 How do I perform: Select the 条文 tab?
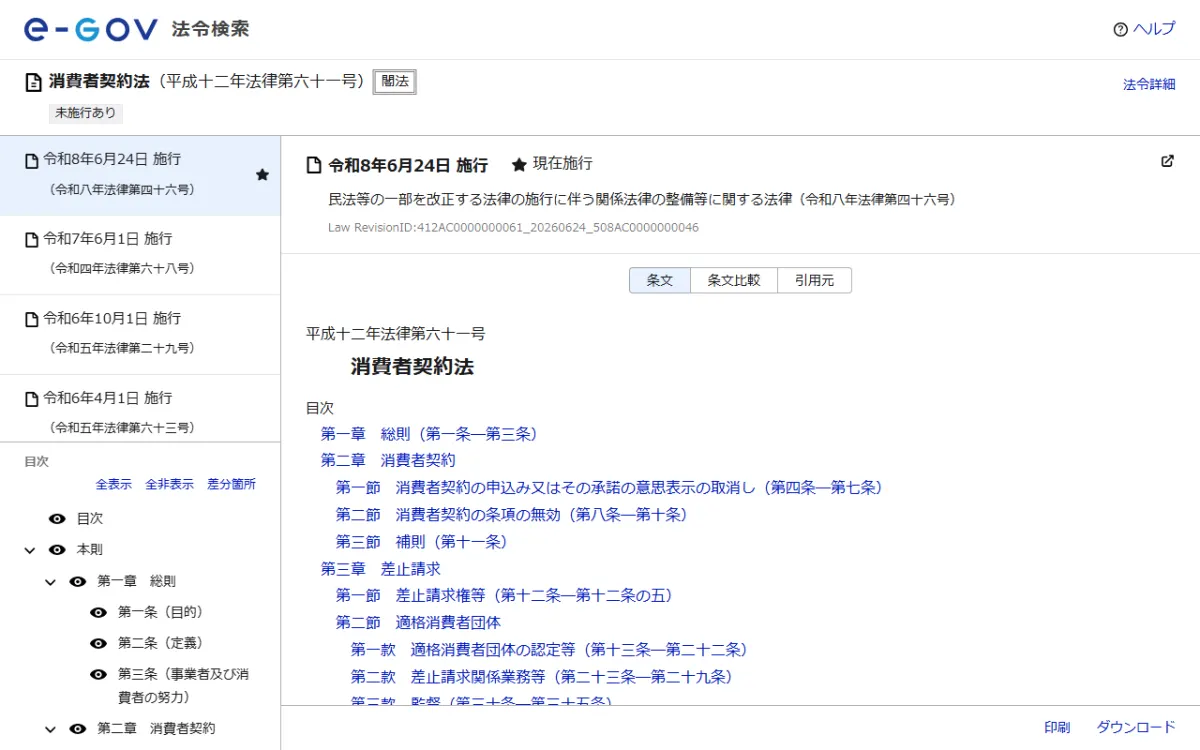[x=660, y=281]
